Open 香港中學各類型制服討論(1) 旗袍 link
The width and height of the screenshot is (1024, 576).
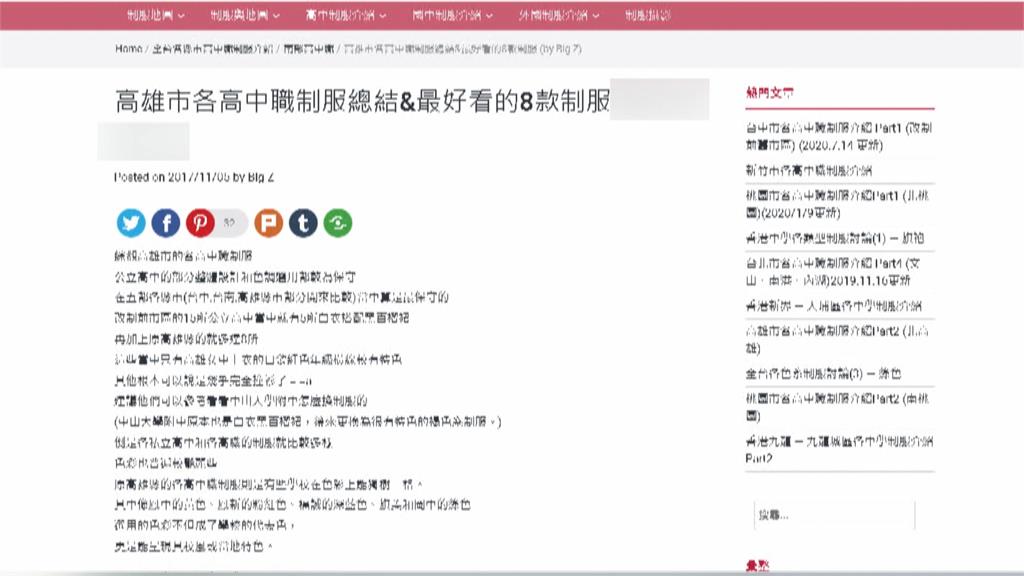[835, 238]
